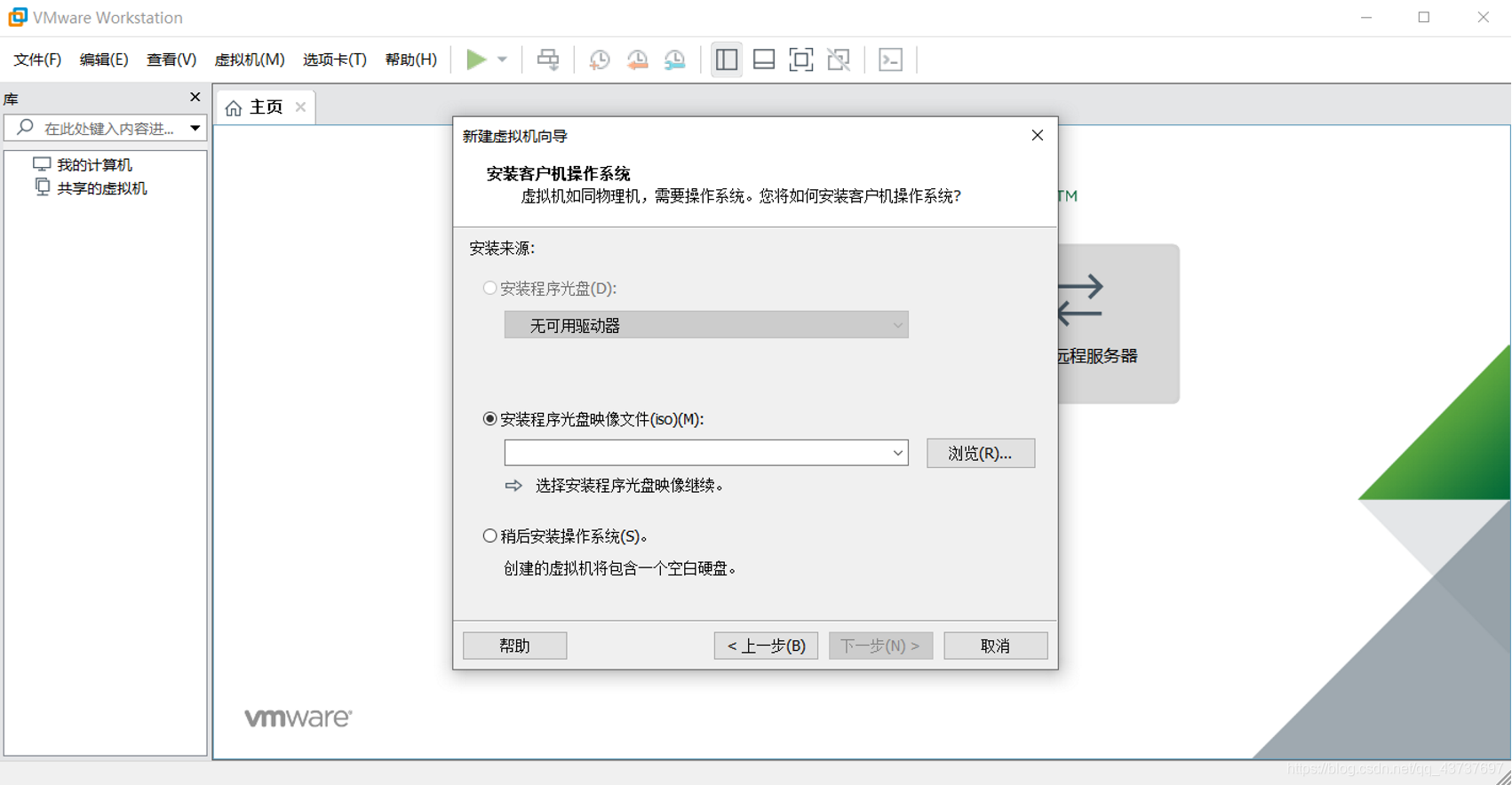Close the 库 library panel
The width and height of the screenshot is (1512, 785).
[x=195, y=97]
